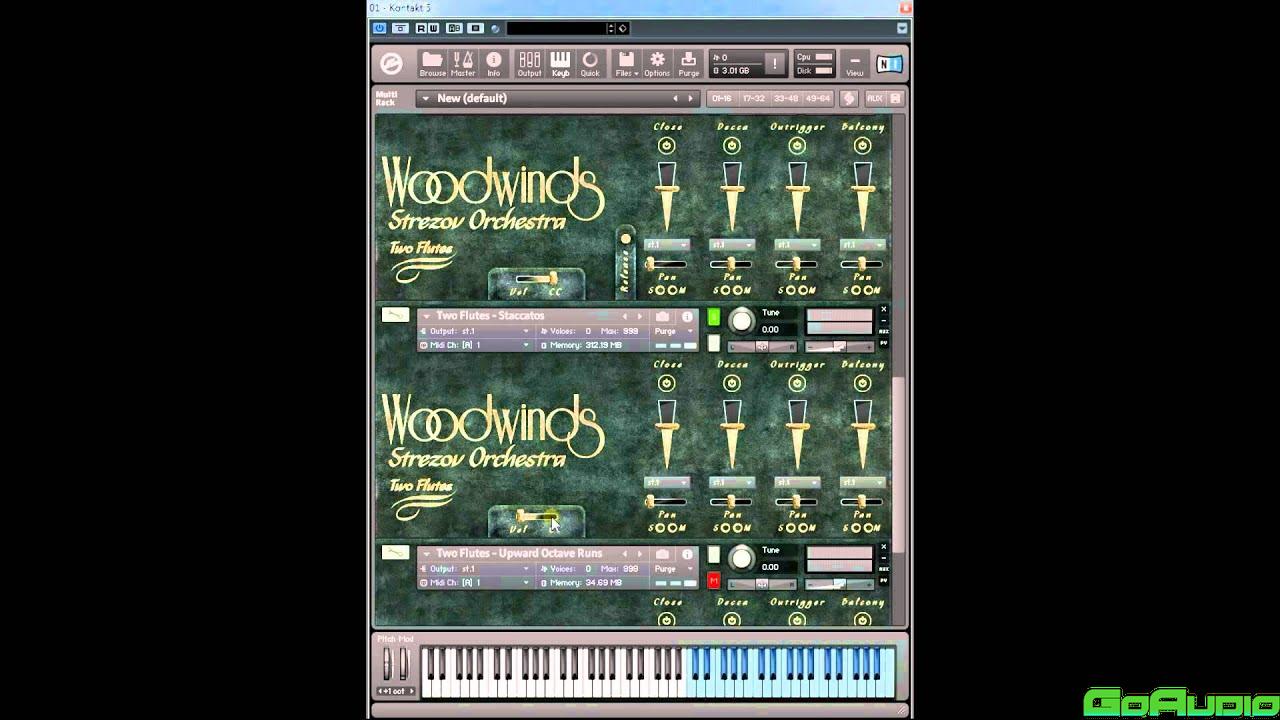Click the Pitch wheel
This screenshot has width=1280, height=720.
387,663
